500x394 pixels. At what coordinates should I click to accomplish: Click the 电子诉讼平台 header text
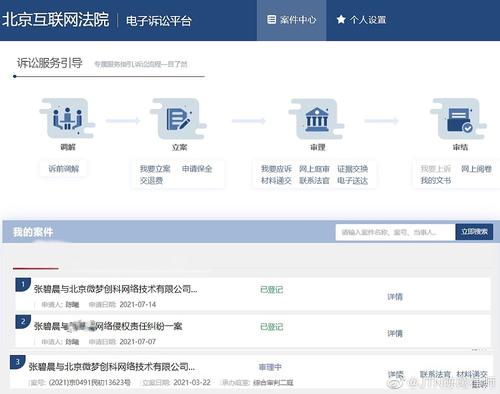tap(159, 21)
